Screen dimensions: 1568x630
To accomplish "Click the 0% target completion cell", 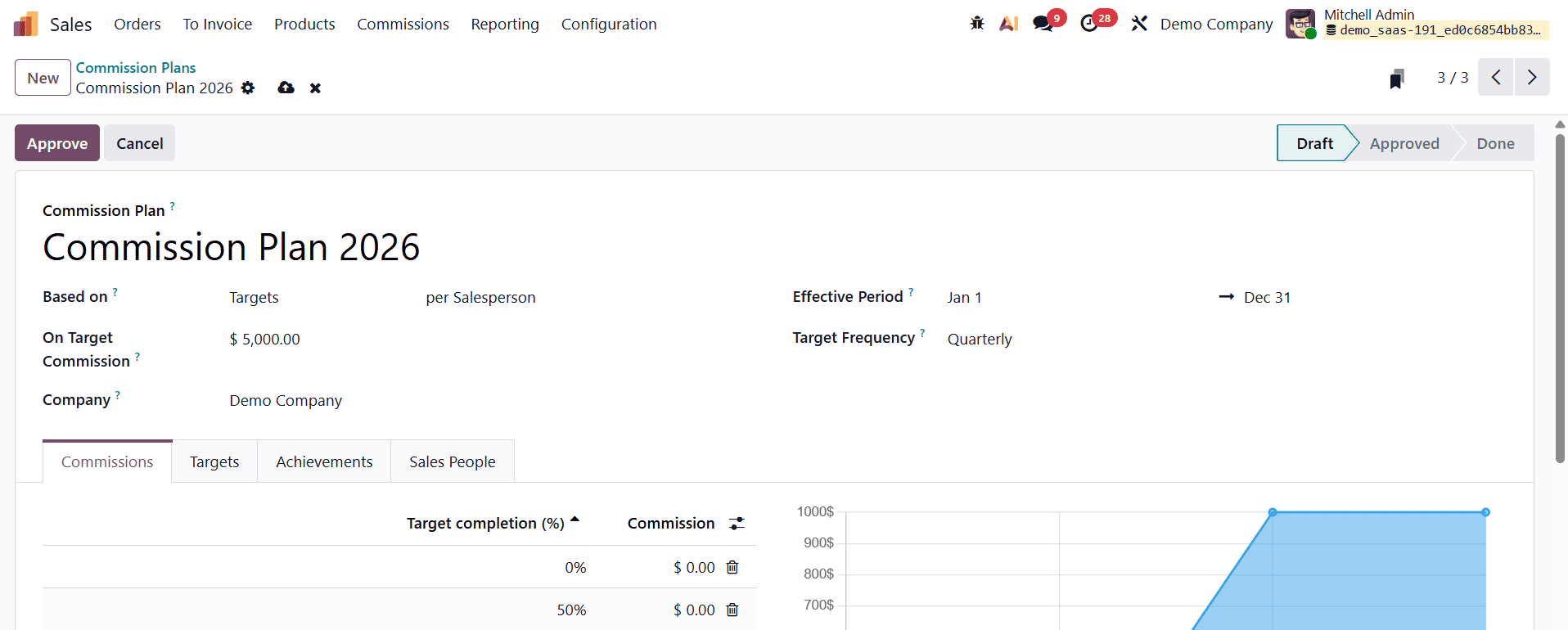I will coord(575,567).
